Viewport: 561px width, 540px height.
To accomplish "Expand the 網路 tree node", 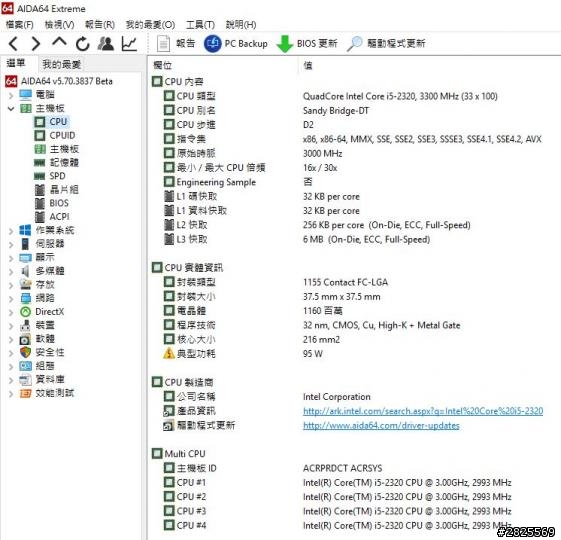I will [11, 299].
